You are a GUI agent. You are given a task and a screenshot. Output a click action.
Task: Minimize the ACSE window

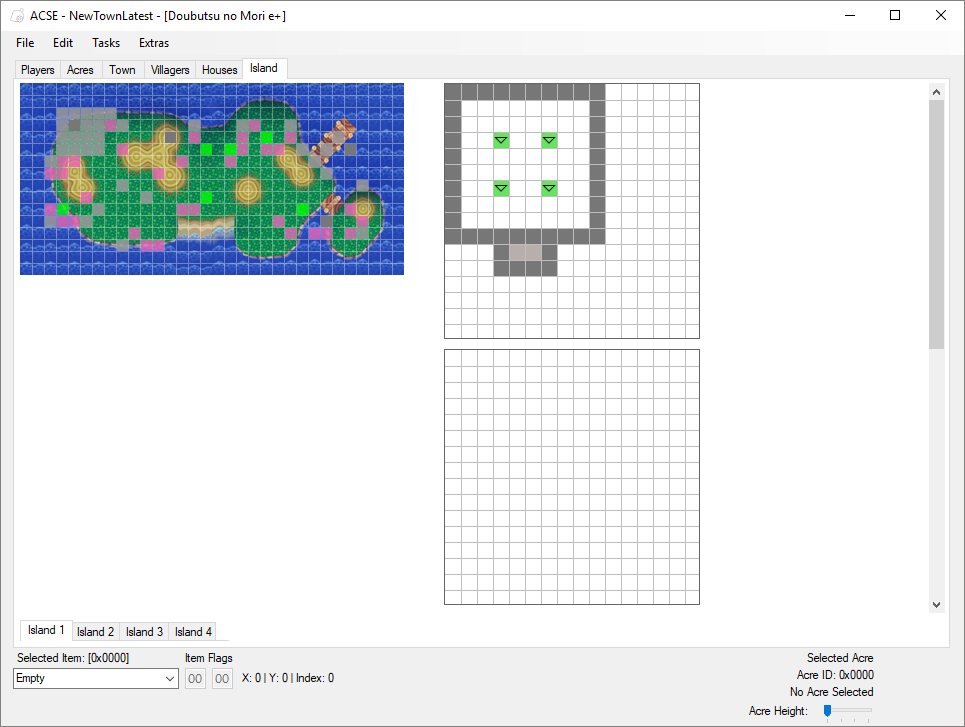point(850,15)
